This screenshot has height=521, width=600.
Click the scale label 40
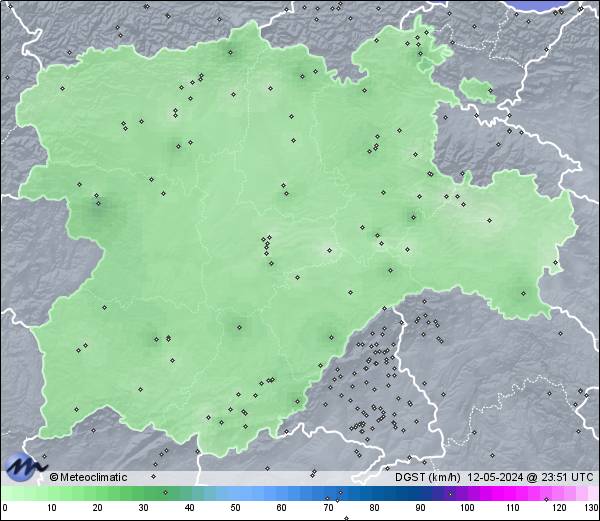pyautogui.click(x=190, y=508)
